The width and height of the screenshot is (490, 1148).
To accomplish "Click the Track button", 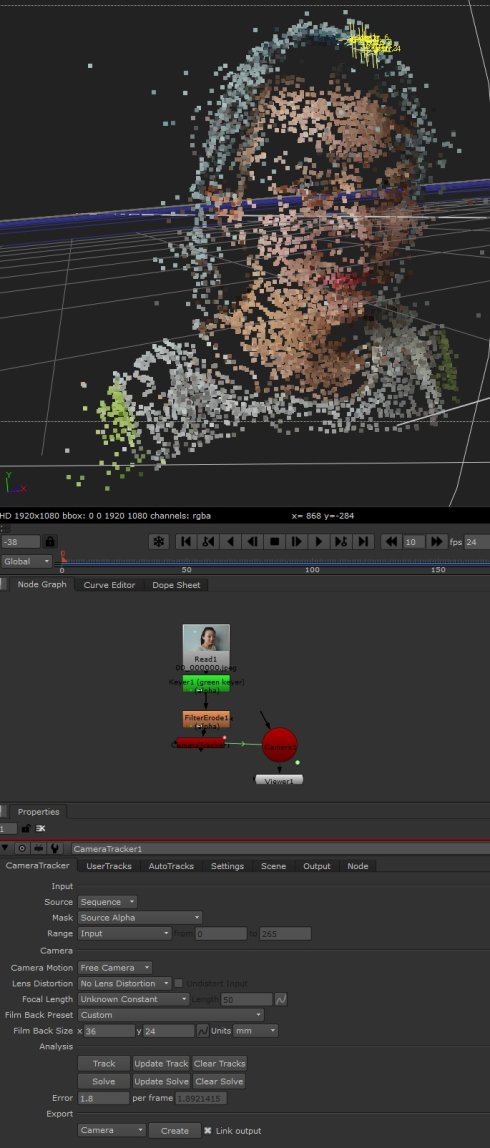I will pyautogui.click(x=104, y=1064).
